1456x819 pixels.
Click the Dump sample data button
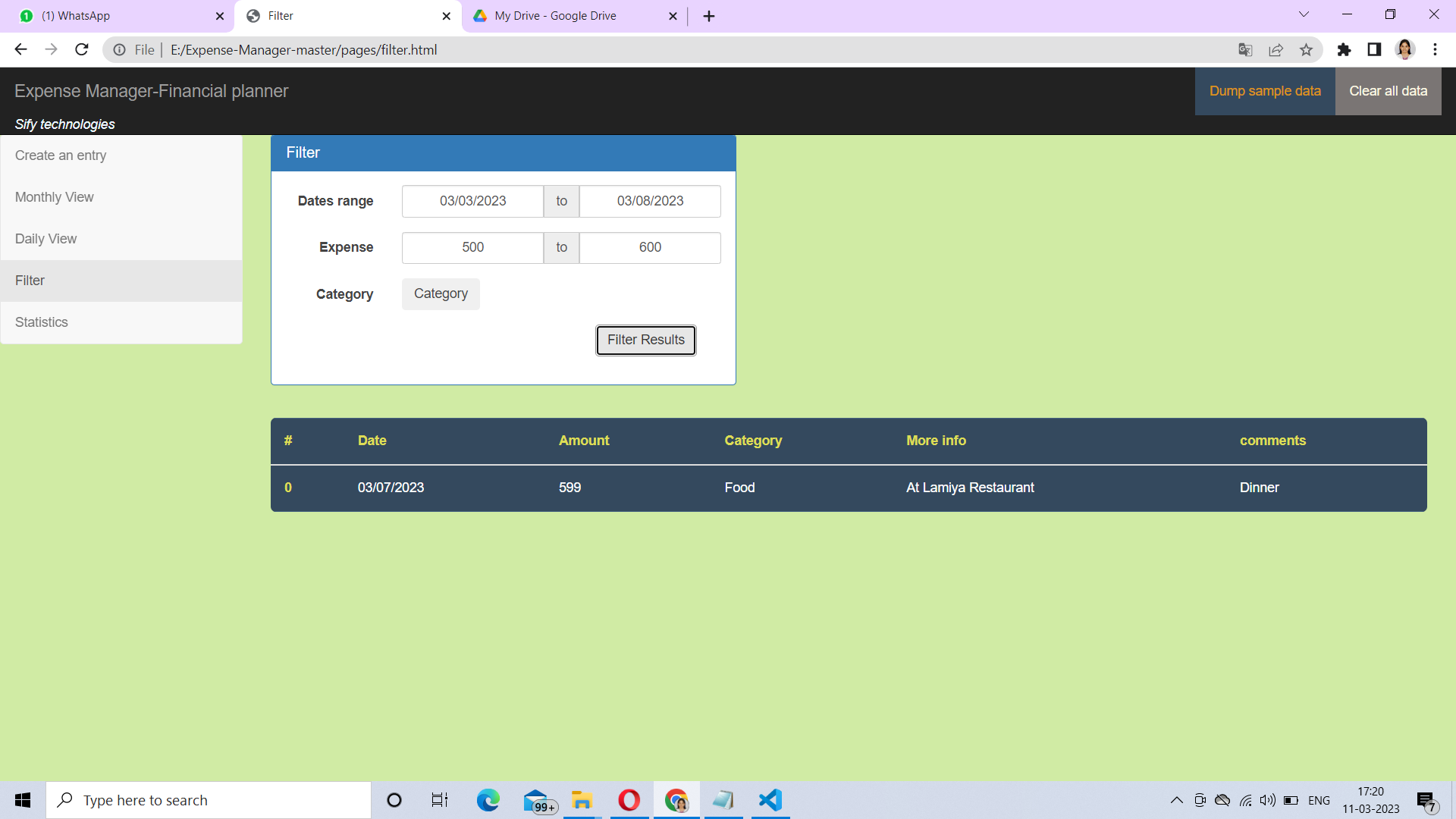[x=1263, y=90]
